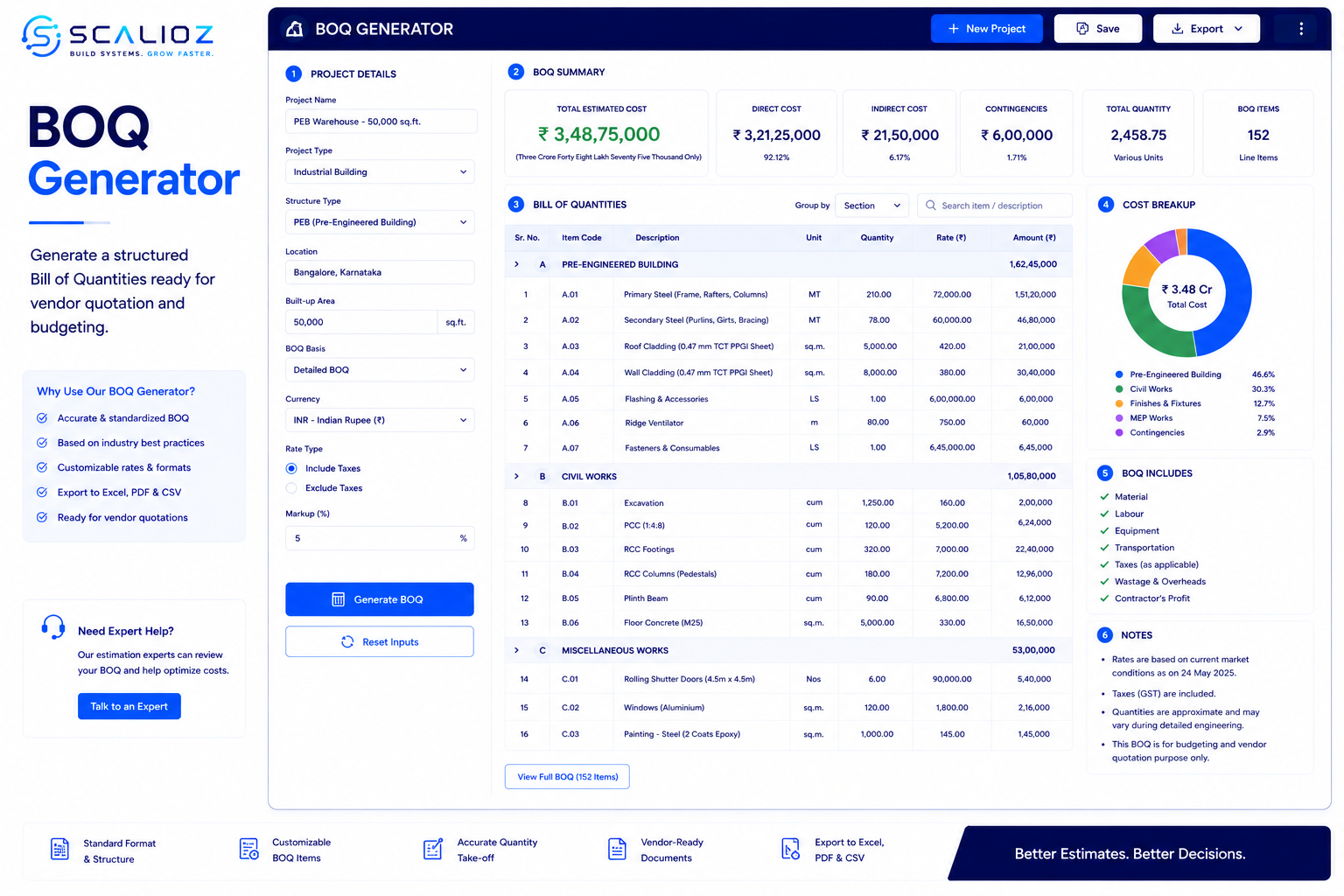Click the Generate BOQ button
1344x896 pixels.
click(380, 599)
